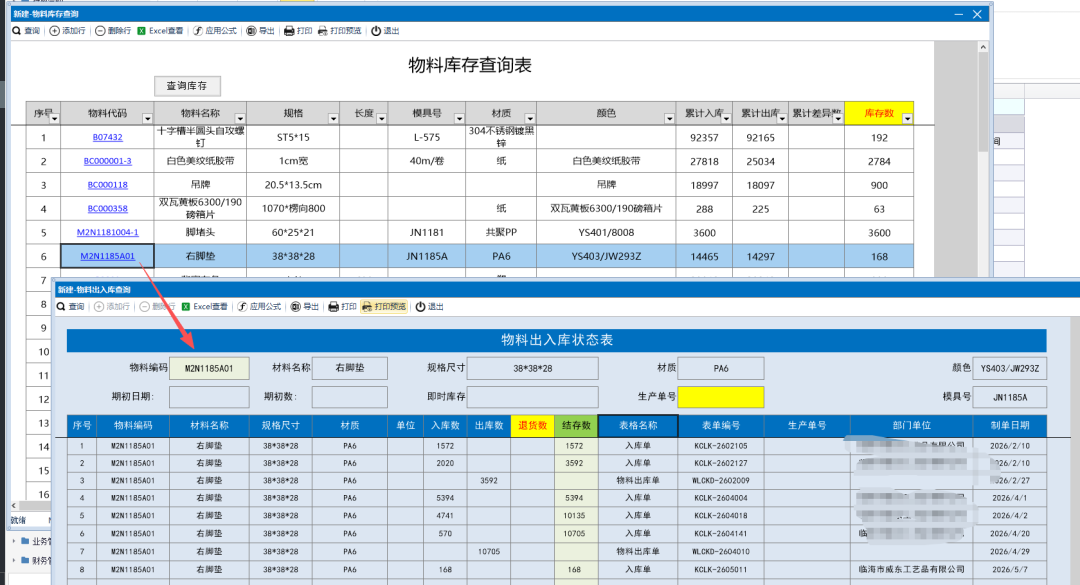Click 导出 in the 物料库存查询 window toolbar
The image size is (1080, 585).
click(261, 31)
